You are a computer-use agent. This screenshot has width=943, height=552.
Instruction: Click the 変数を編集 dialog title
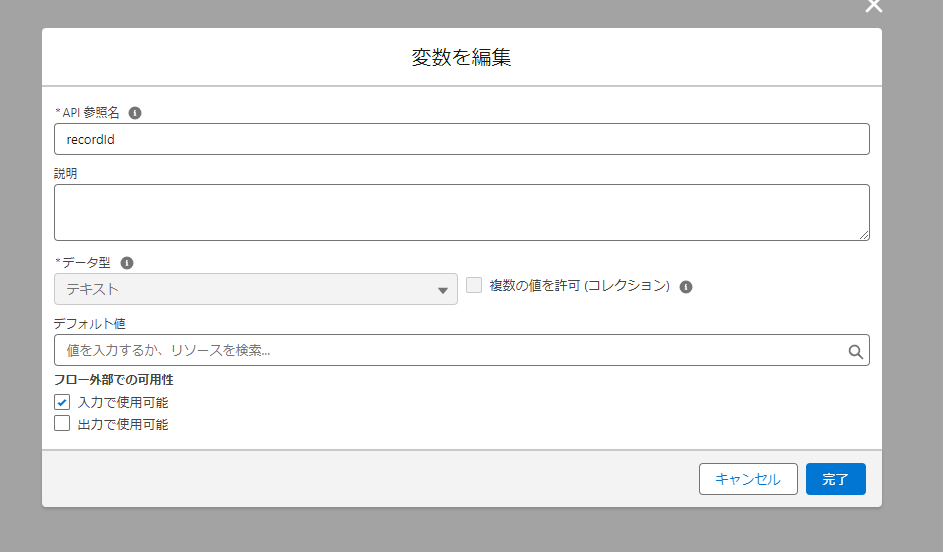(x=461, y=57)
